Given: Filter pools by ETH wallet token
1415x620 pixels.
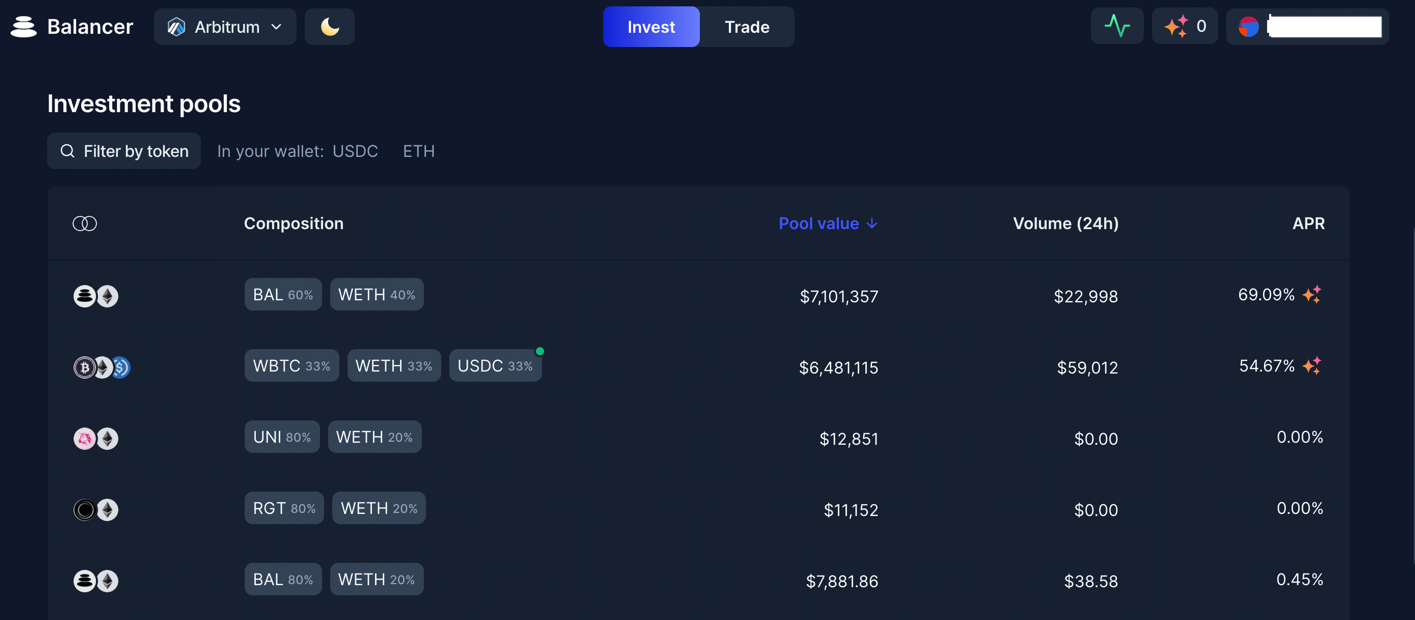Looking at the screenshot, I should pyautogui.click(x=418, y=151).
